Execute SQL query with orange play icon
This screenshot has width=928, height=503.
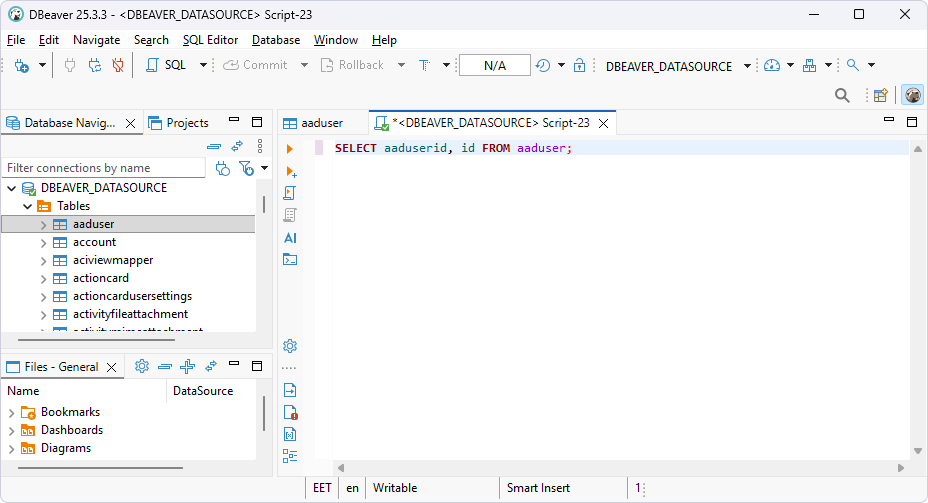coord(290,149)
